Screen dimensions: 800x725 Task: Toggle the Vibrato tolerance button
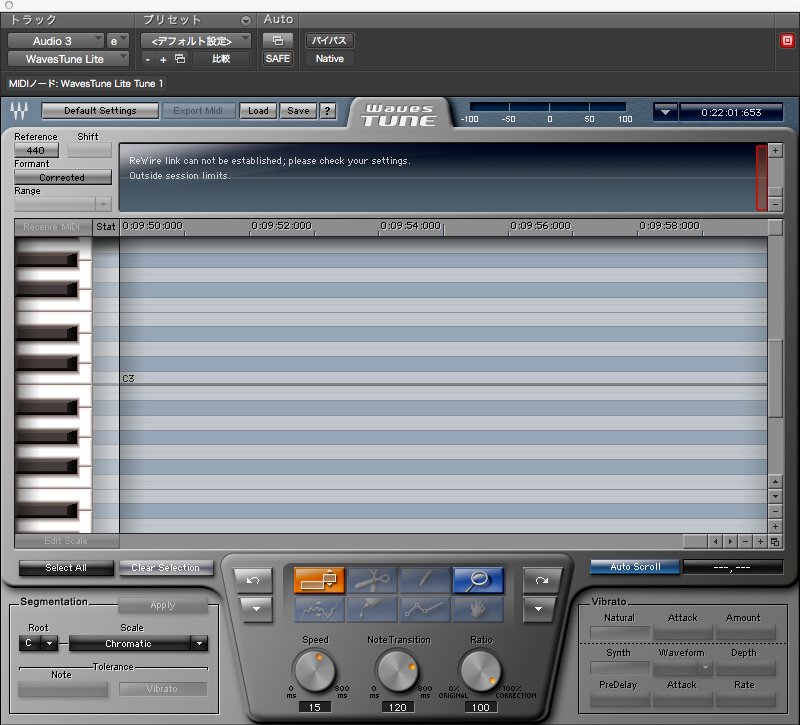tap(163, 689)
